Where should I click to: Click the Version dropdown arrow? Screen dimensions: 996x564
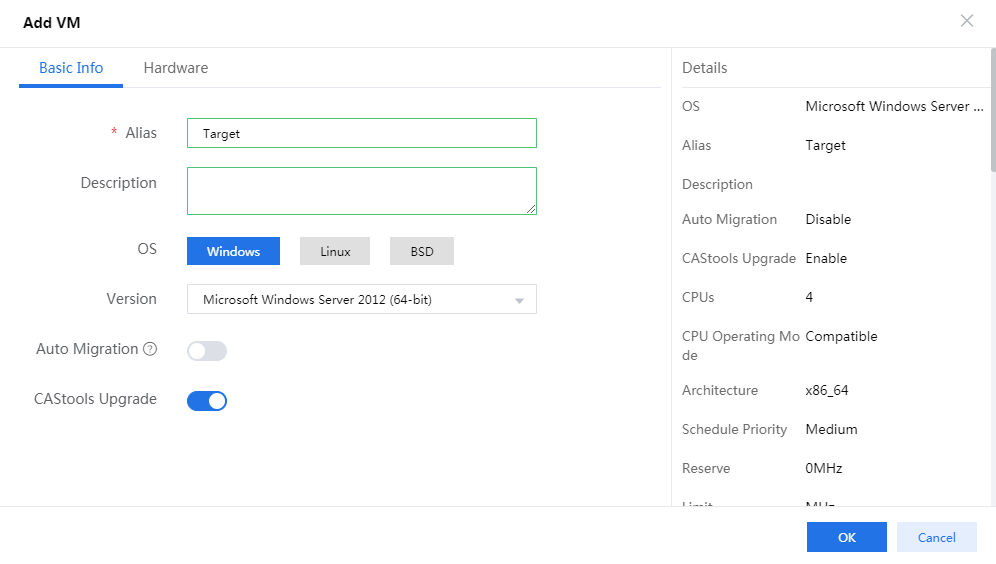(519, 300)
